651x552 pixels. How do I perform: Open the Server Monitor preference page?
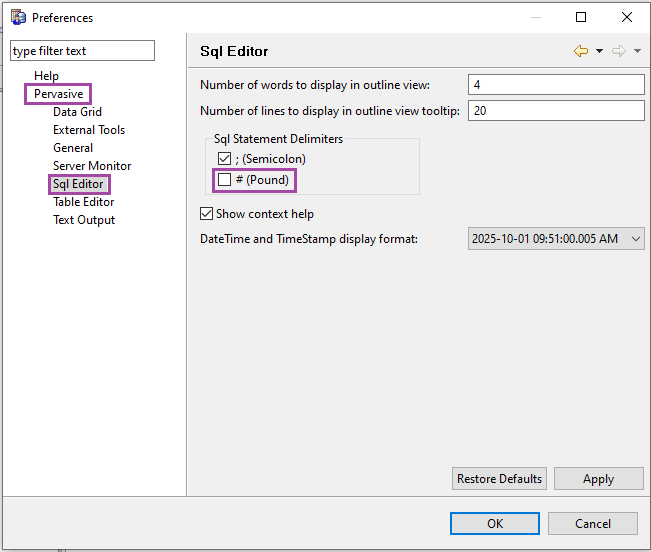click(92, 166)
